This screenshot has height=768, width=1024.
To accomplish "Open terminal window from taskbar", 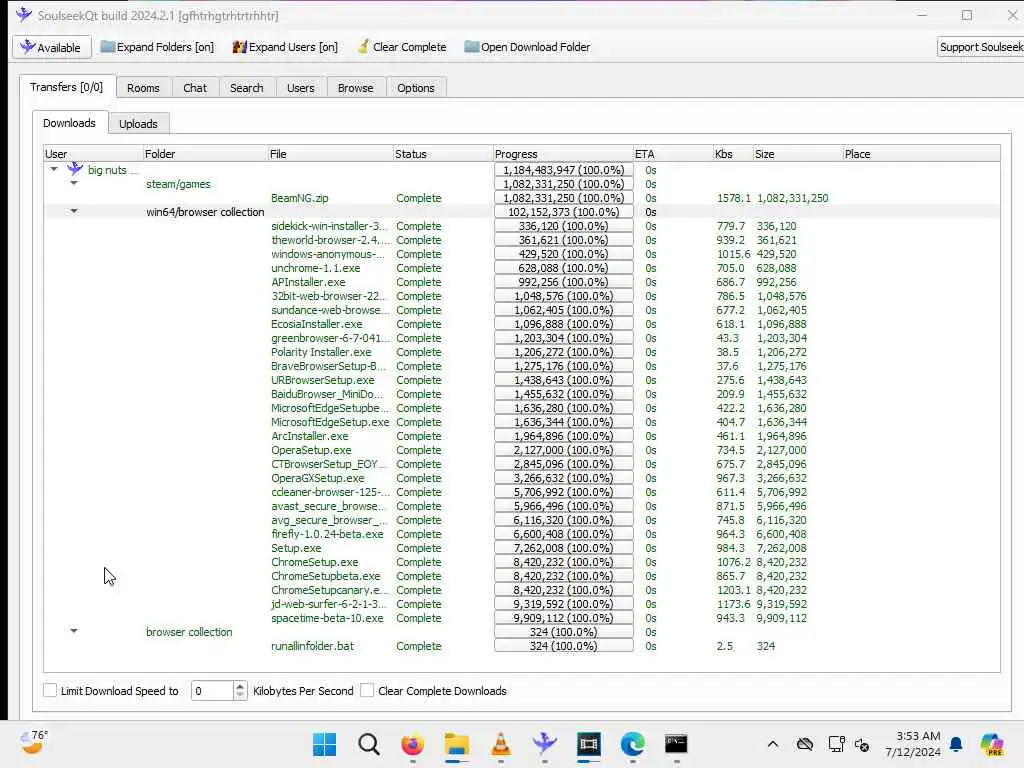I will [676, 744].
